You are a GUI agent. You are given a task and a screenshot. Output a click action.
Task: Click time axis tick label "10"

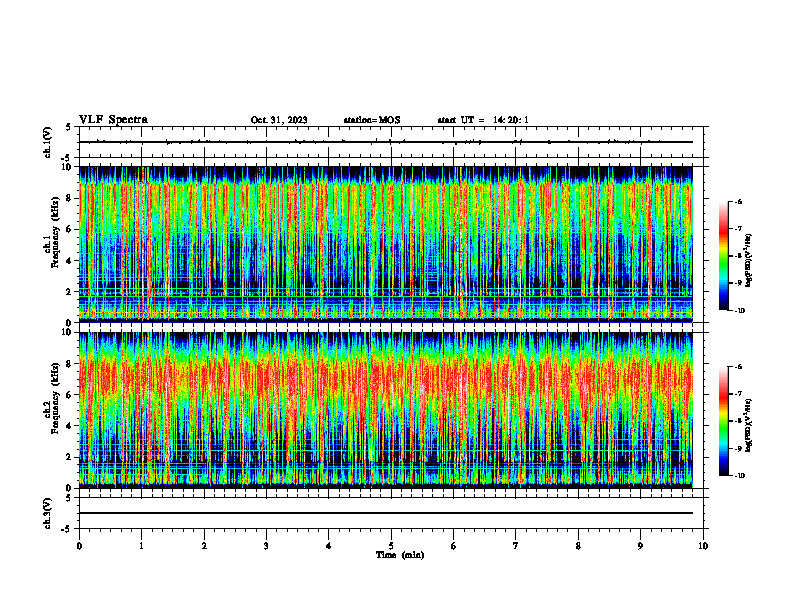coord(703,546)
